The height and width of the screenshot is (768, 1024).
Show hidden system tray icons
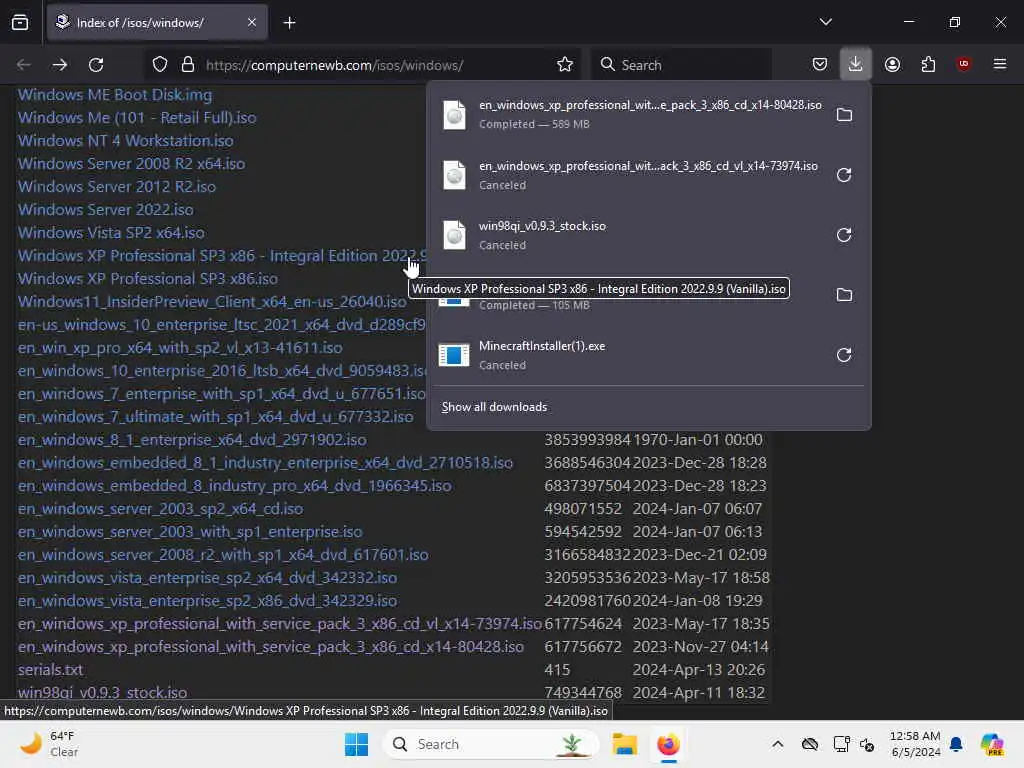777,744
